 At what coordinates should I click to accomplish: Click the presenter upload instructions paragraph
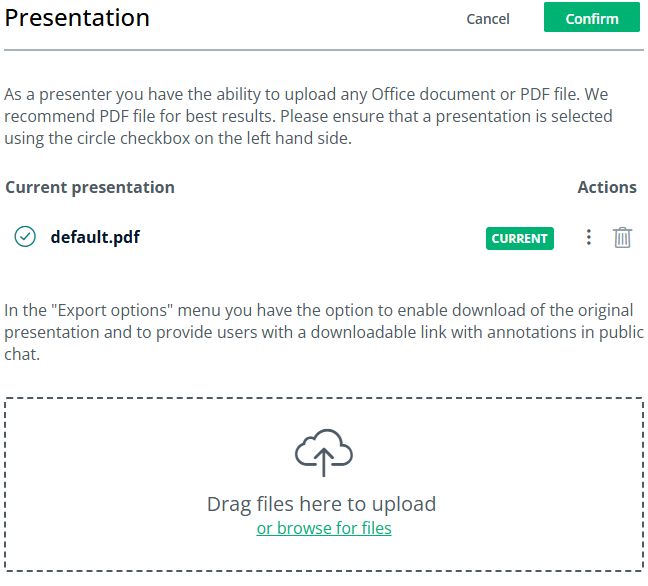tap(308, 116)
